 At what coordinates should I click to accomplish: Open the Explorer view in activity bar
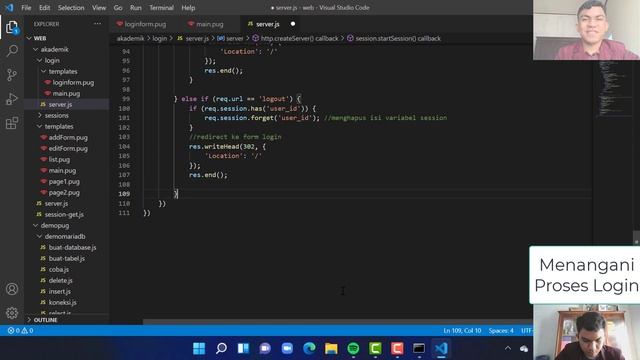click(12, 27)
